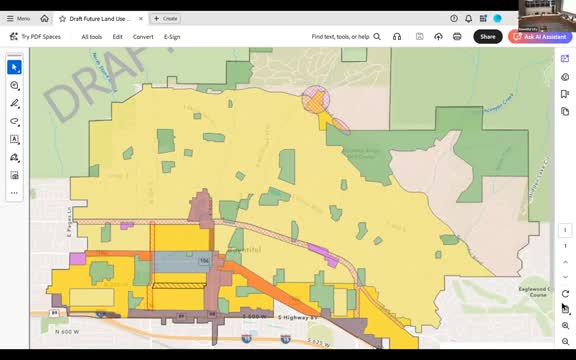Viewport: 576px width, 360px height.
Task: Choose the add text box tool
Action: (14, 139)
